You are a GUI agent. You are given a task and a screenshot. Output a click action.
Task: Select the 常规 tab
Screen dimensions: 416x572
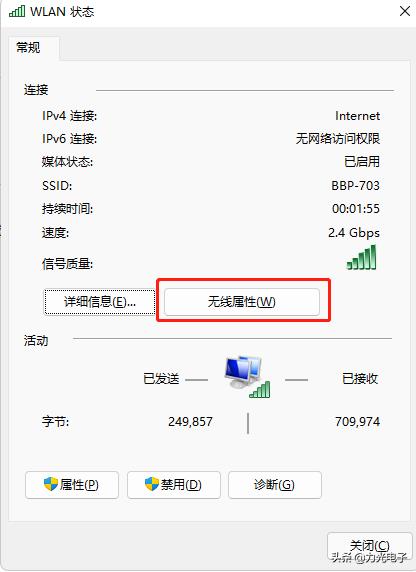pos(28,47)
